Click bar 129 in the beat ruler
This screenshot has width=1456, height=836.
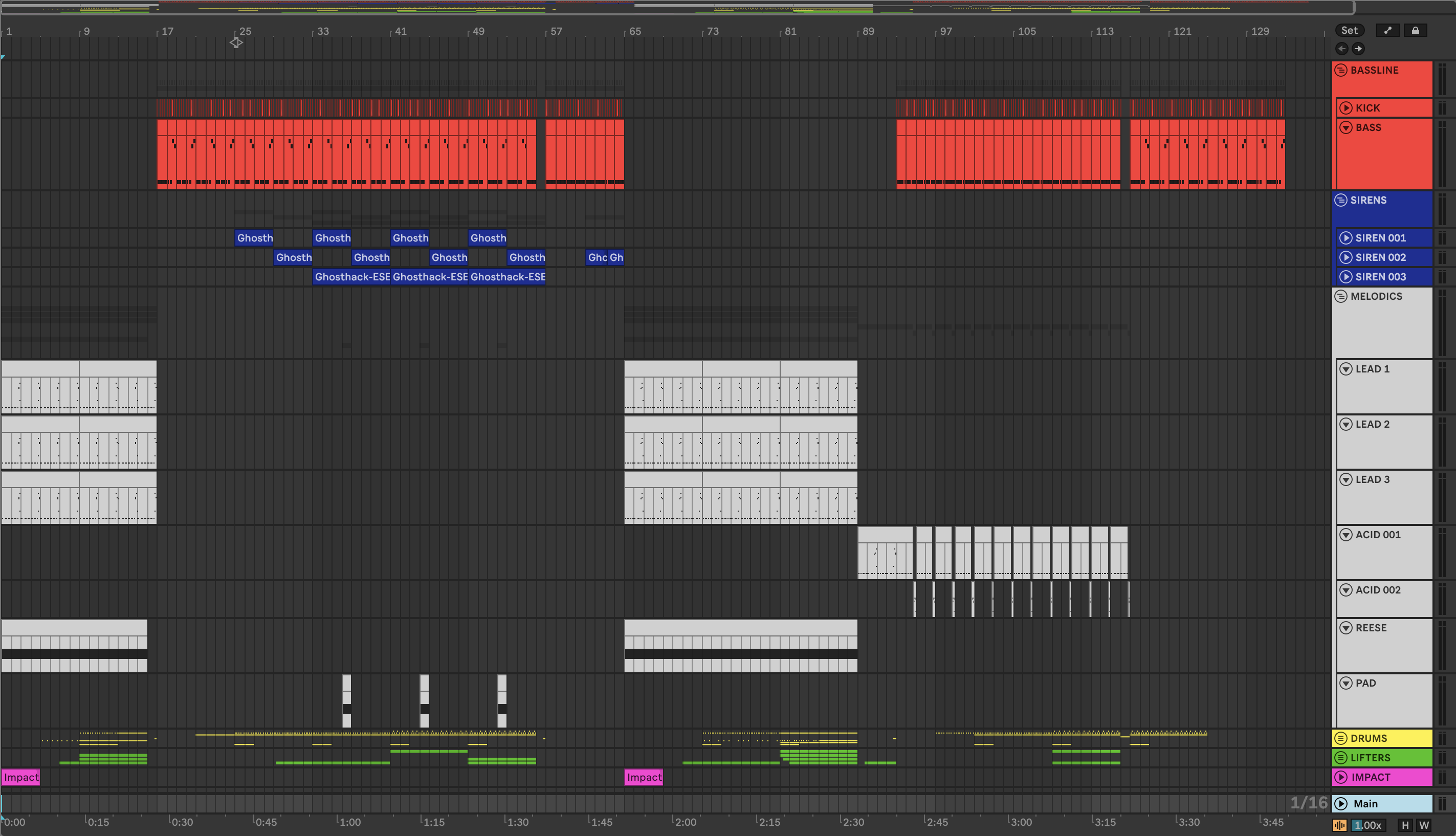(1260, 31)
